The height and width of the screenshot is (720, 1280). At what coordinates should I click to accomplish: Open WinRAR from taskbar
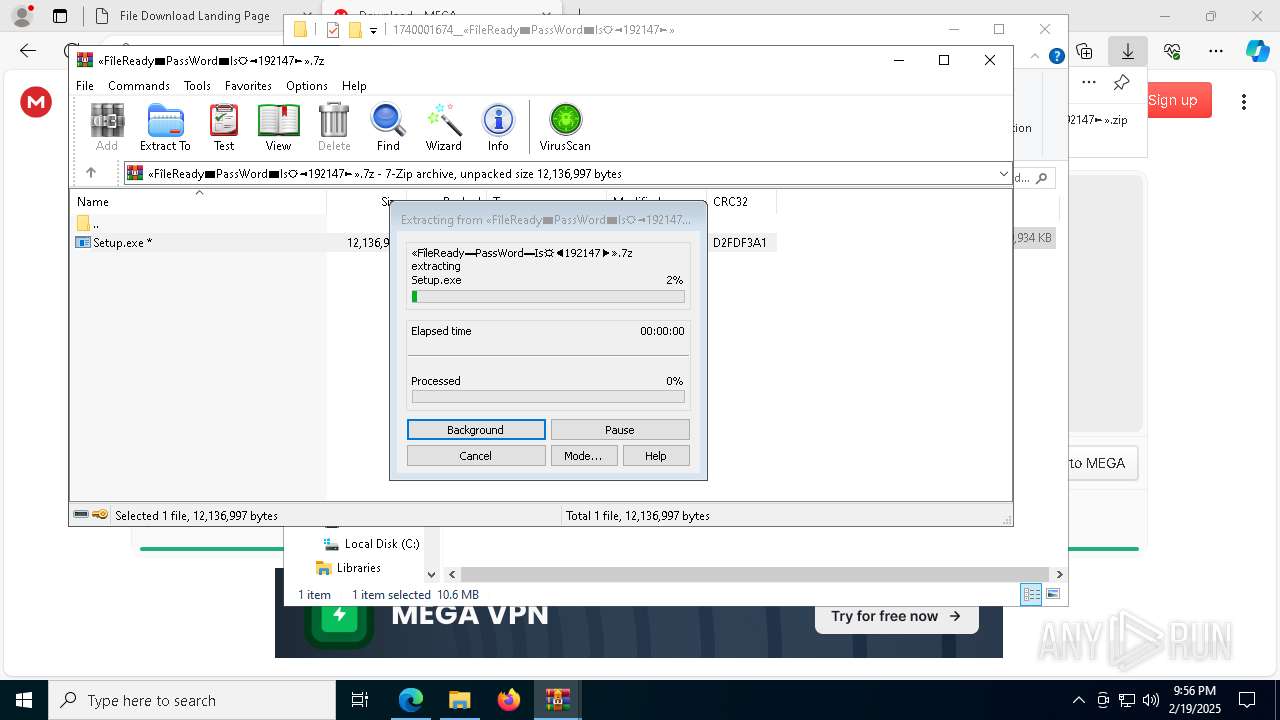pyautogui.click(x=557, y=700)
